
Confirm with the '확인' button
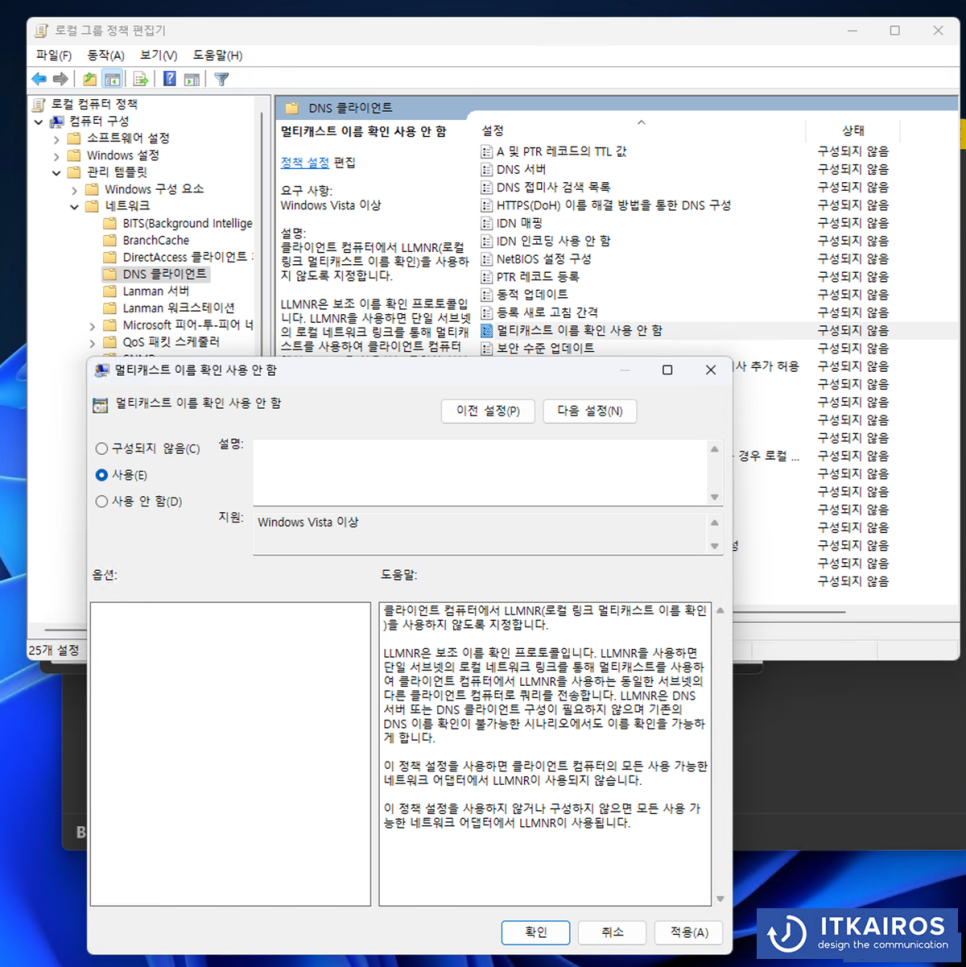[535, 932]
